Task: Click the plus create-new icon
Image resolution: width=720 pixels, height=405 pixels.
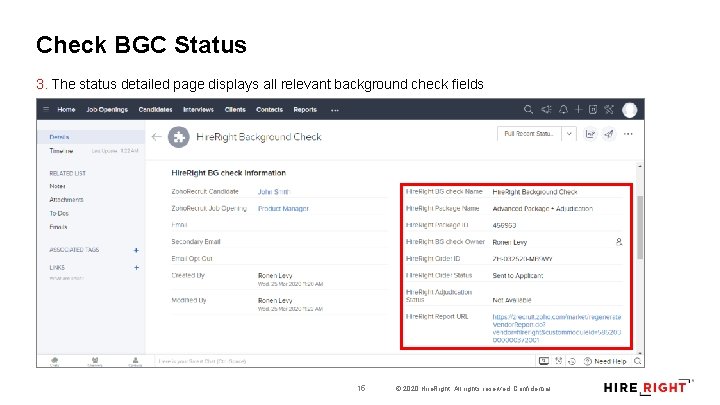Action: coord(579,109)
